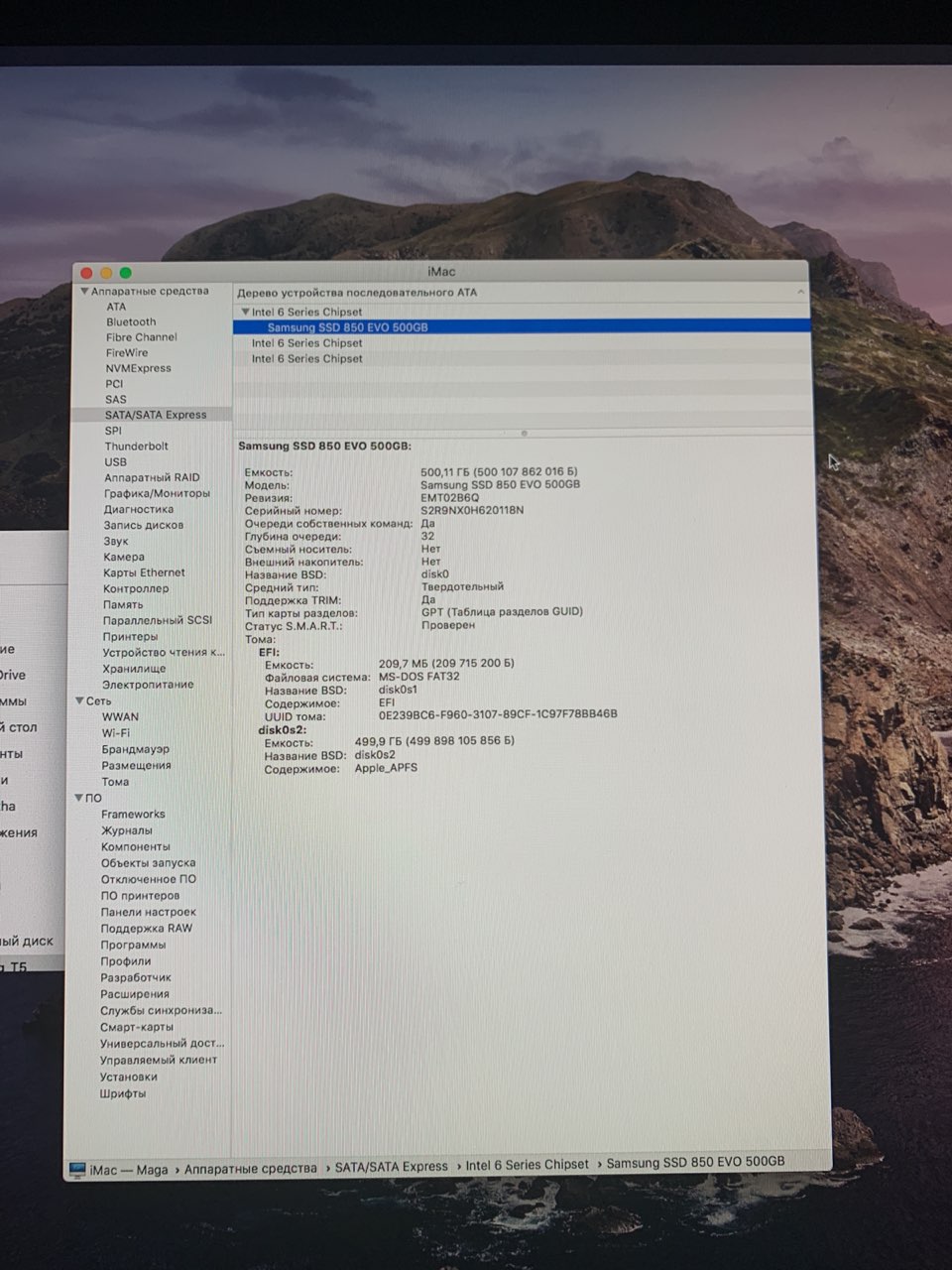Screen dimensions: 952x1270
Task: Open Хранилище hardware entry
Action: tap(134, 669)
